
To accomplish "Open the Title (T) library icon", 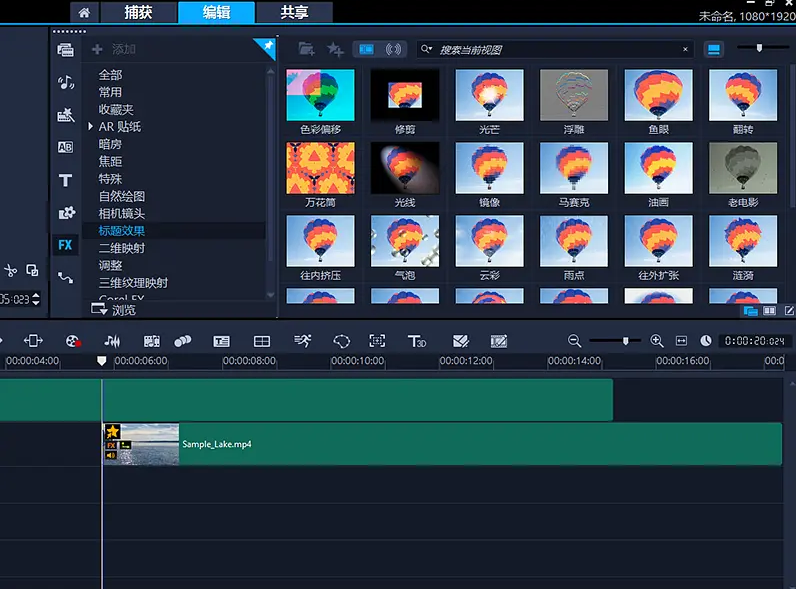I will pyautogui.click(x=65, y=180).
